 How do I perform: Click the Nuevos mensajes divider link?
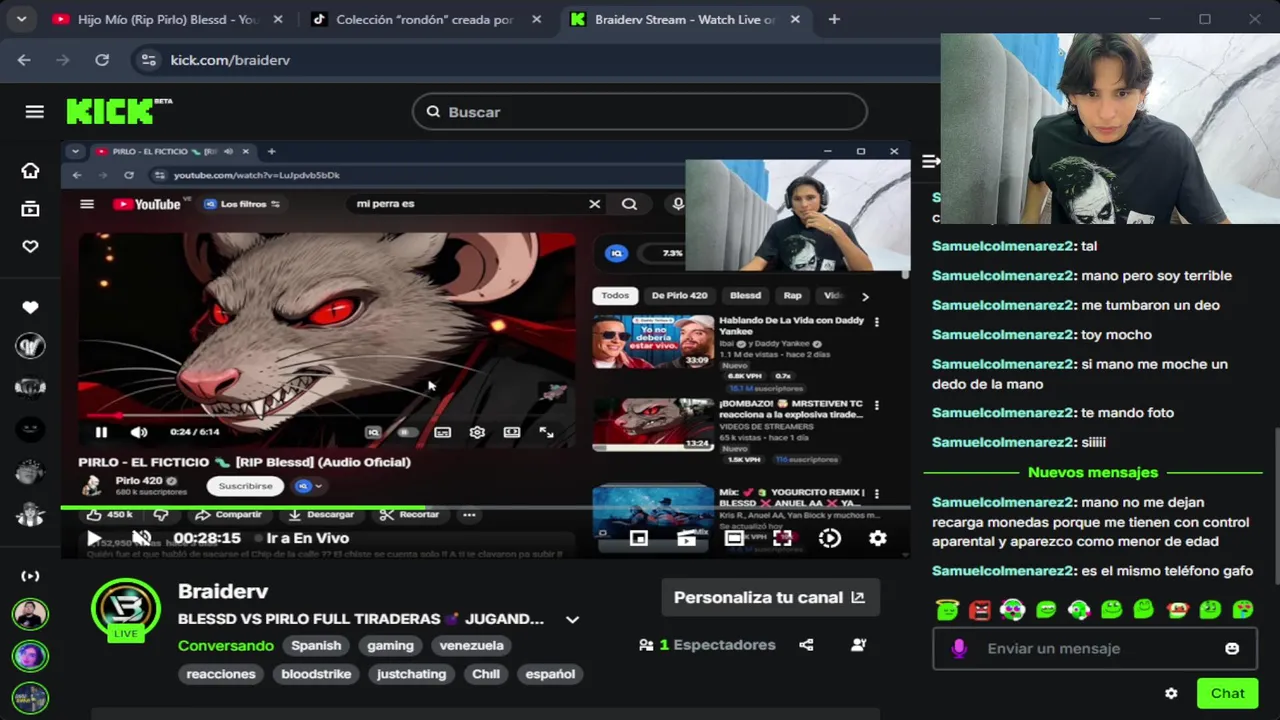(x=1093, y=472)
